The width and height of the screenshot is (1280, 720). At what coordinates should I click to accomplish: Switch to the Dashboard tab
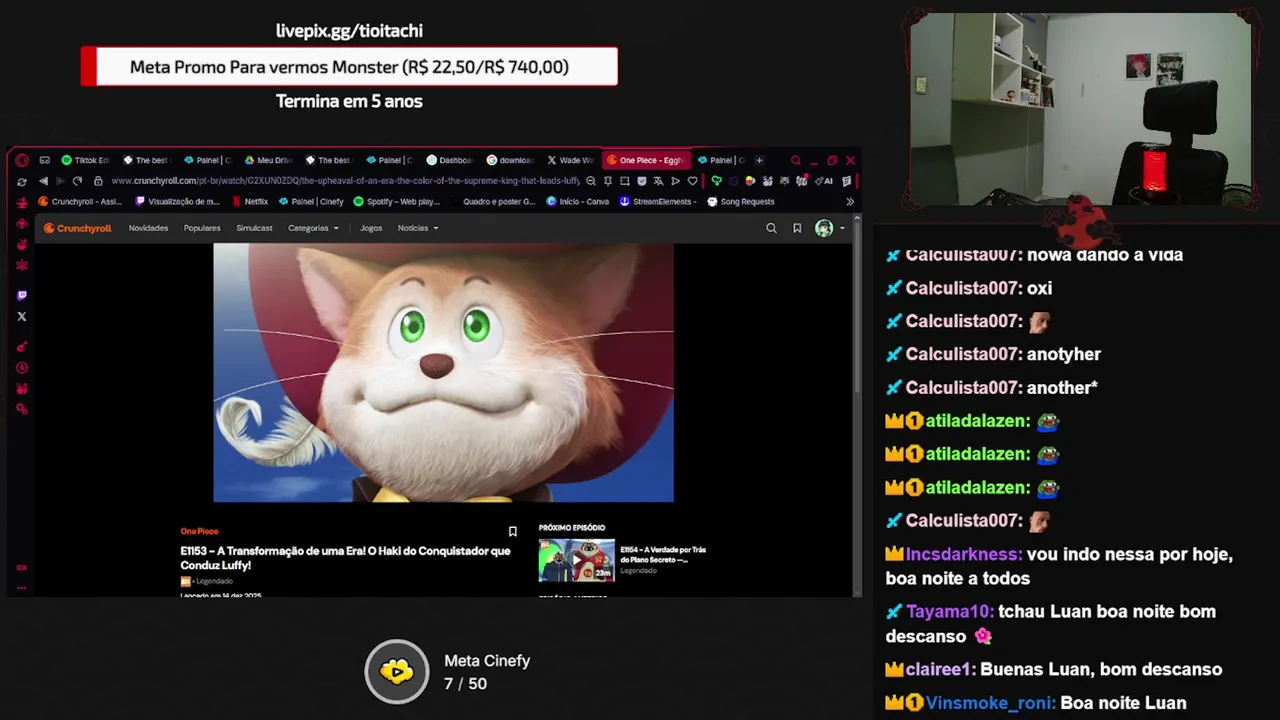[450, 160]
